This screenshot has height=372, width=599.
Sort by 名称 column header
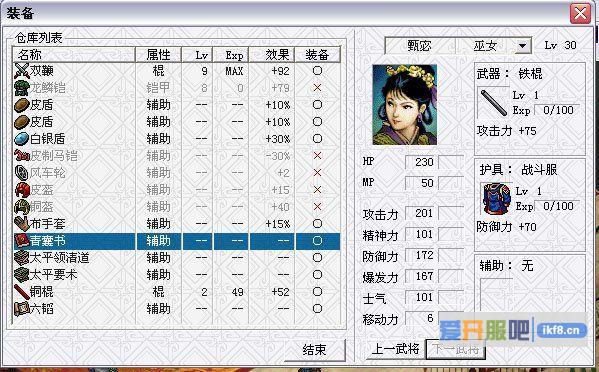pyautogui.click(x=74, y=55)
